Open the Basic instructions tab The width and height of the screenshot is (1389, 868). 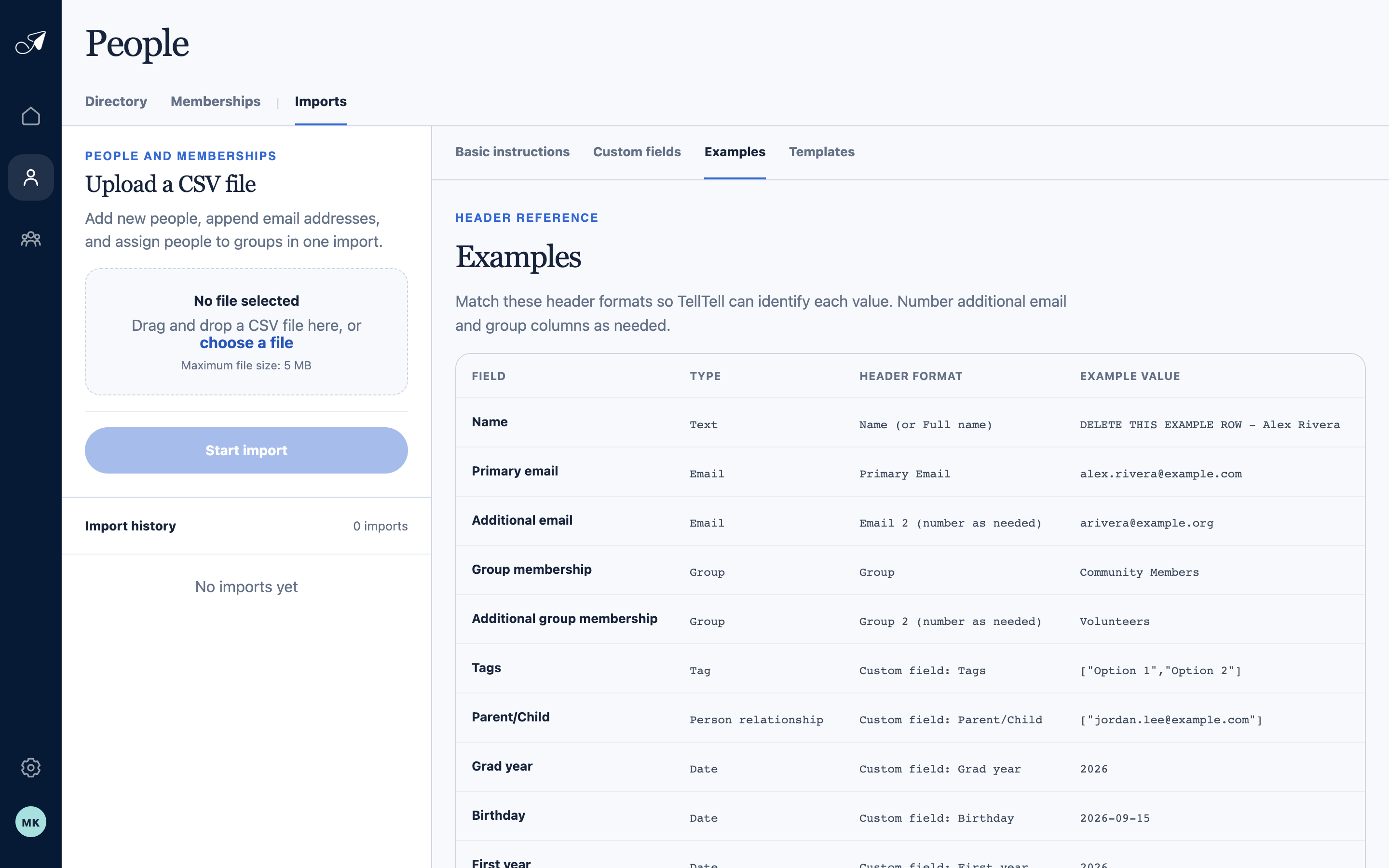(x=513, y=152)
